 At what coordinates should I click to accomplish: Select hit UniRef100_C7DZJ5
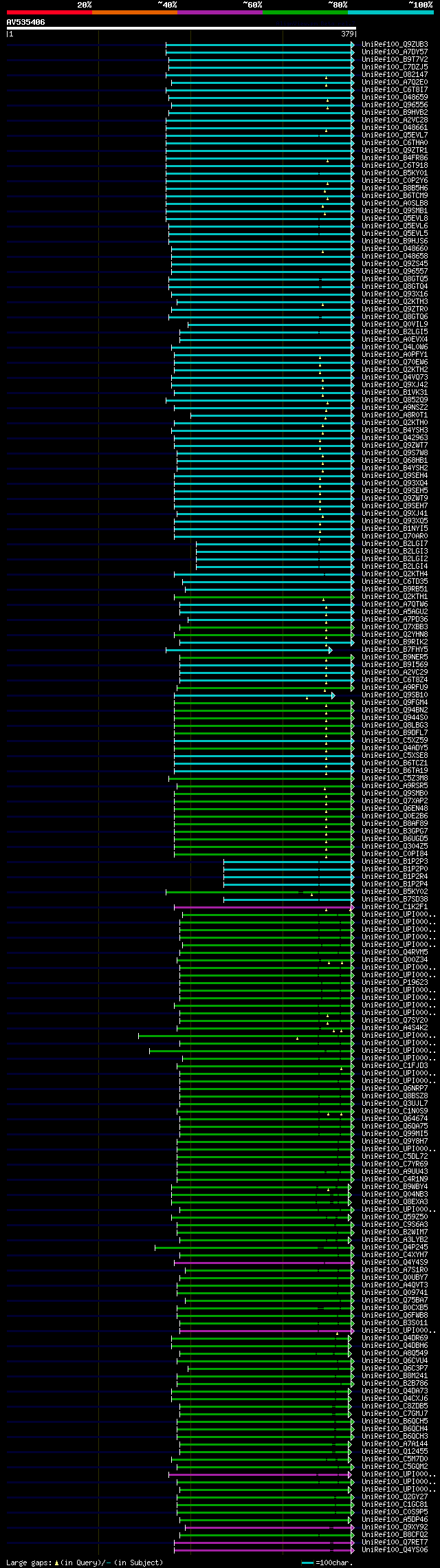pyautogui.click(x=395, y=67)
